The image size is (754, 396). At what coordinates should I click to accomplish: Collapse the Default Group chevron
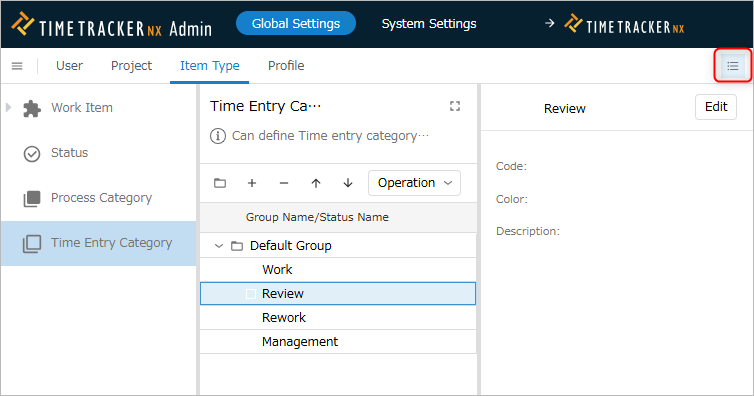click(219, 246)
